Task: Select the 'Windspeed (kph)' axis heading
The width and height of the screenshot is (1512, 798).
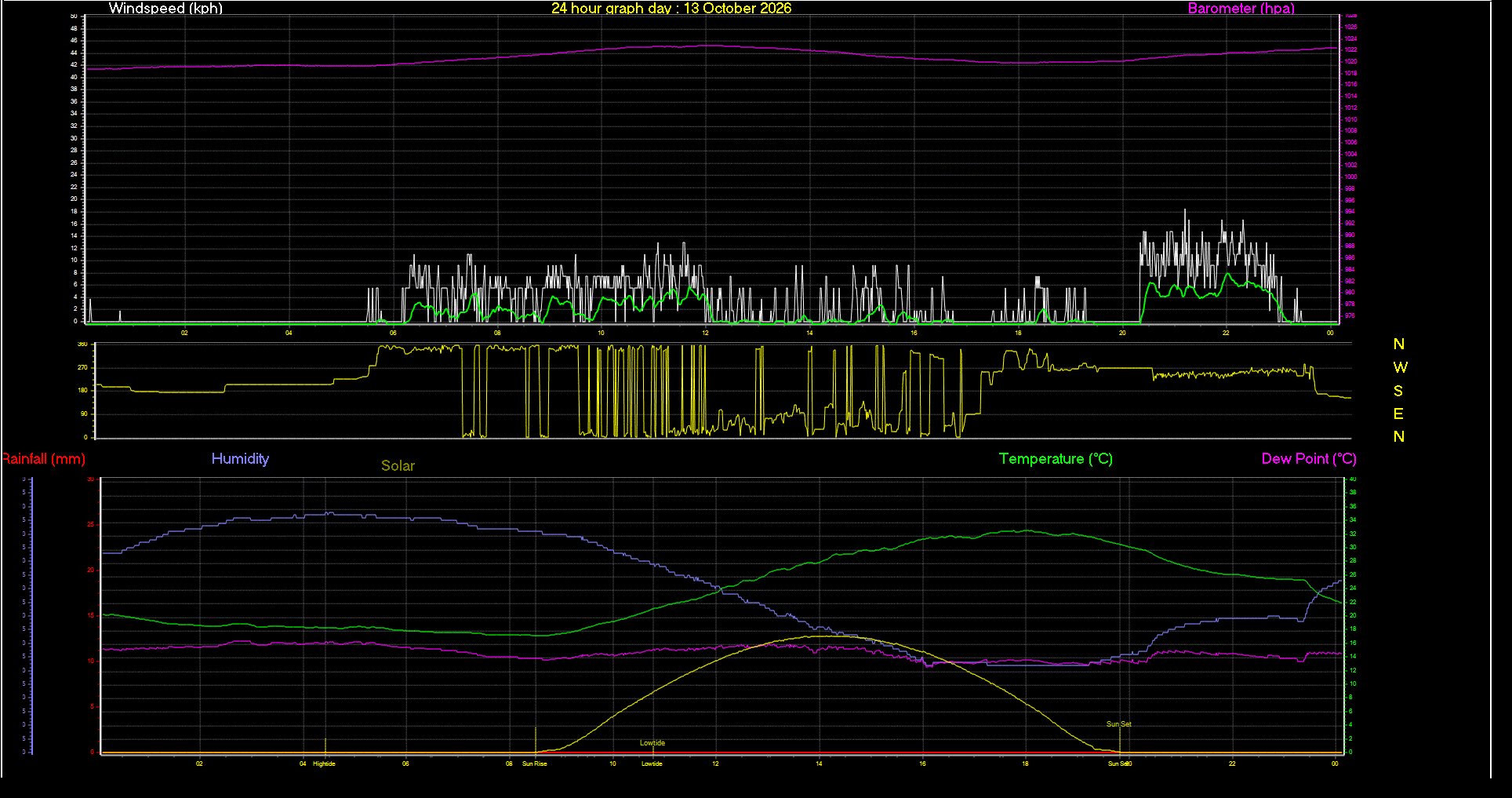Action: pyautogui.click(x=165, y=9)
